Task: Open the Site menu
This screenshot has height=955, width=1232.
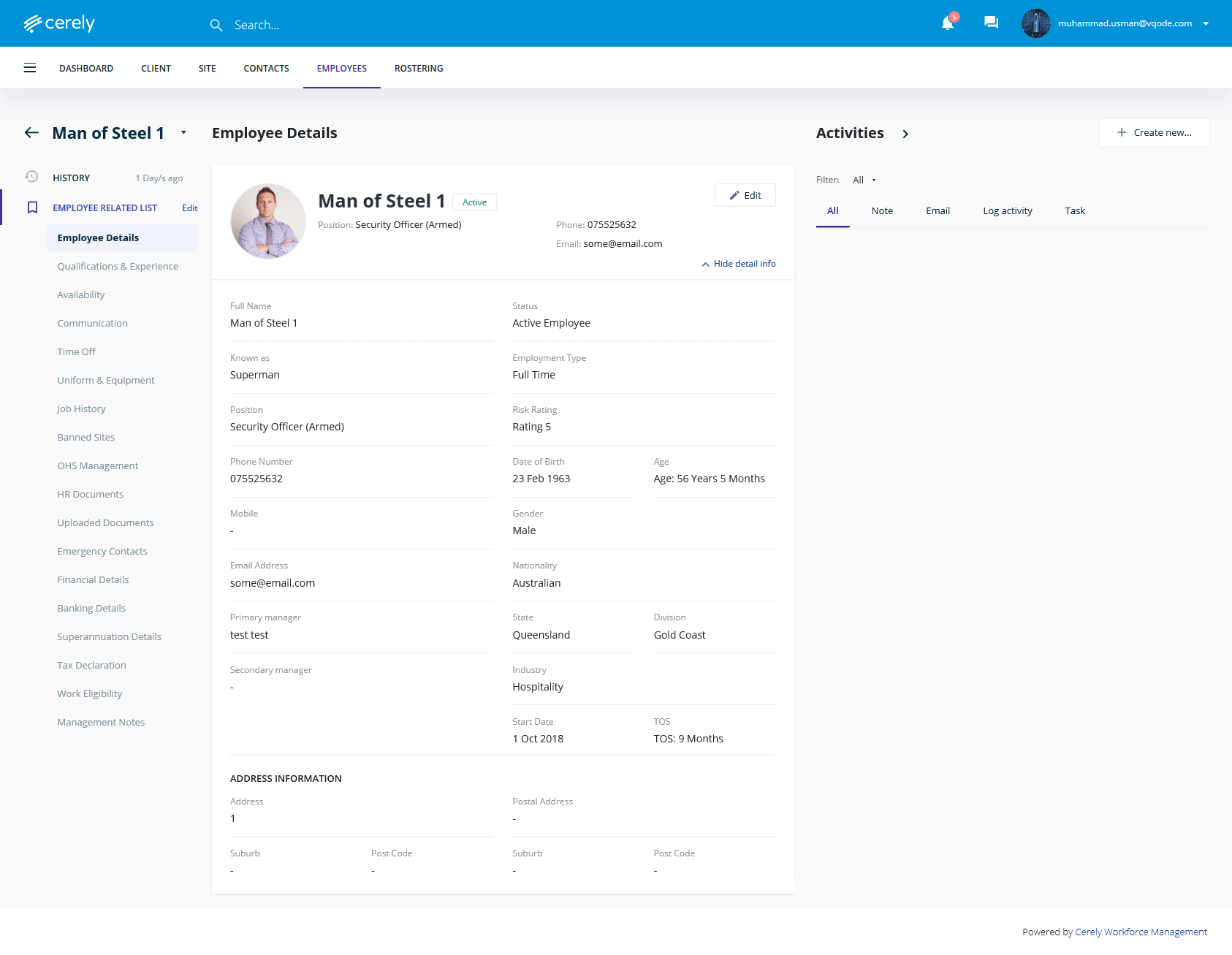Action: pyautogui.click(x=207, y=68)
